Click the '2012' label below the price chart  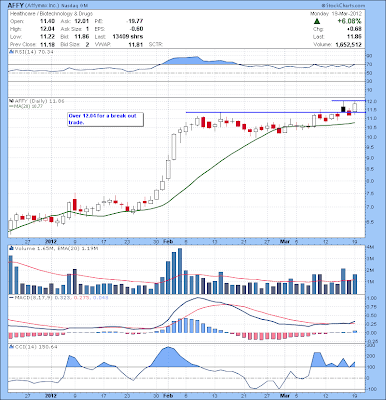pyautogui.click(x=51, y=241)
